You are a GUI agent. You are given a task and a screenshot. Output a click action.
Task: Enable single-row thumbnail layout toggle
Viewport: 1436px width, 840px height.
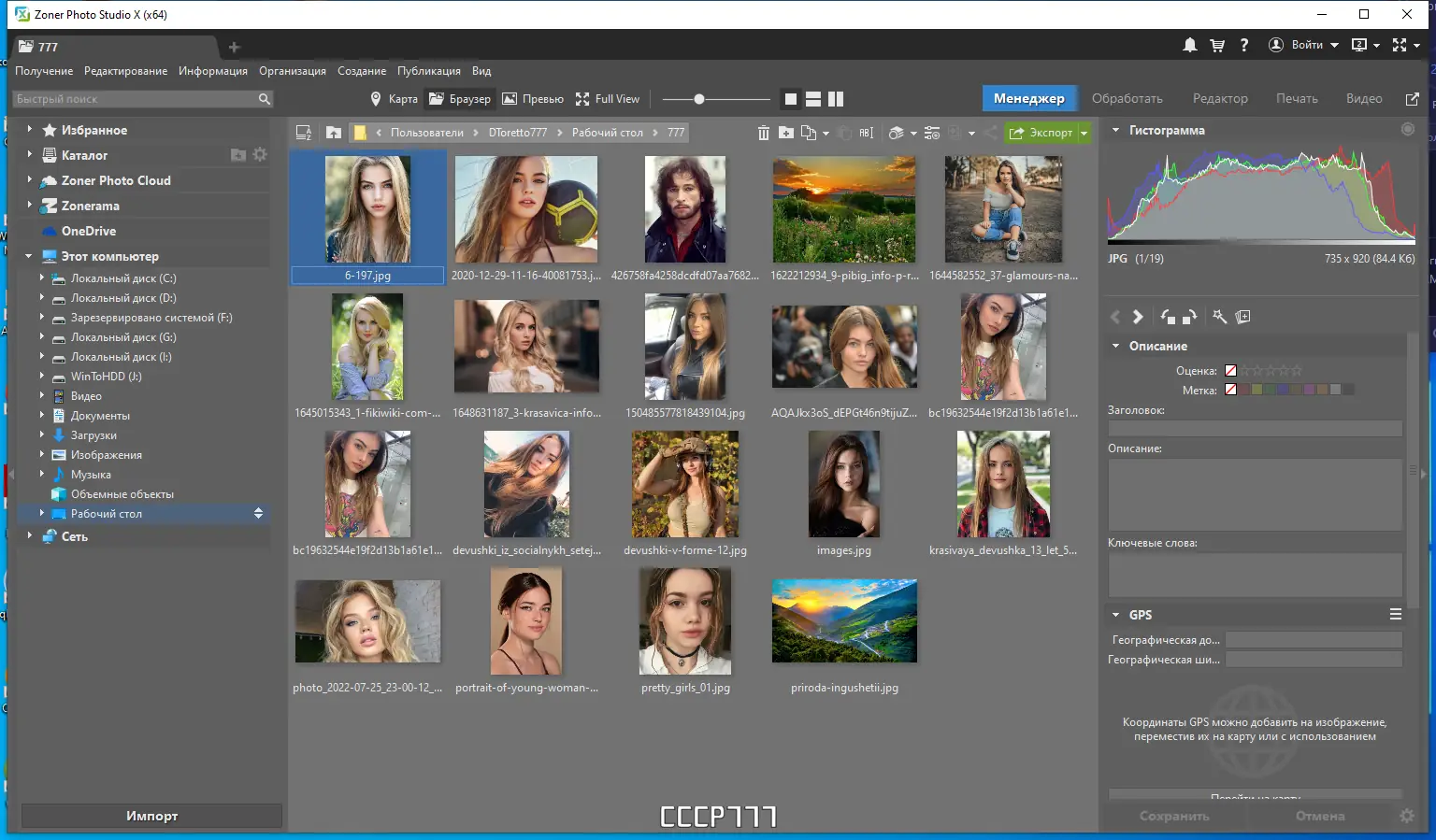point(812,98)
